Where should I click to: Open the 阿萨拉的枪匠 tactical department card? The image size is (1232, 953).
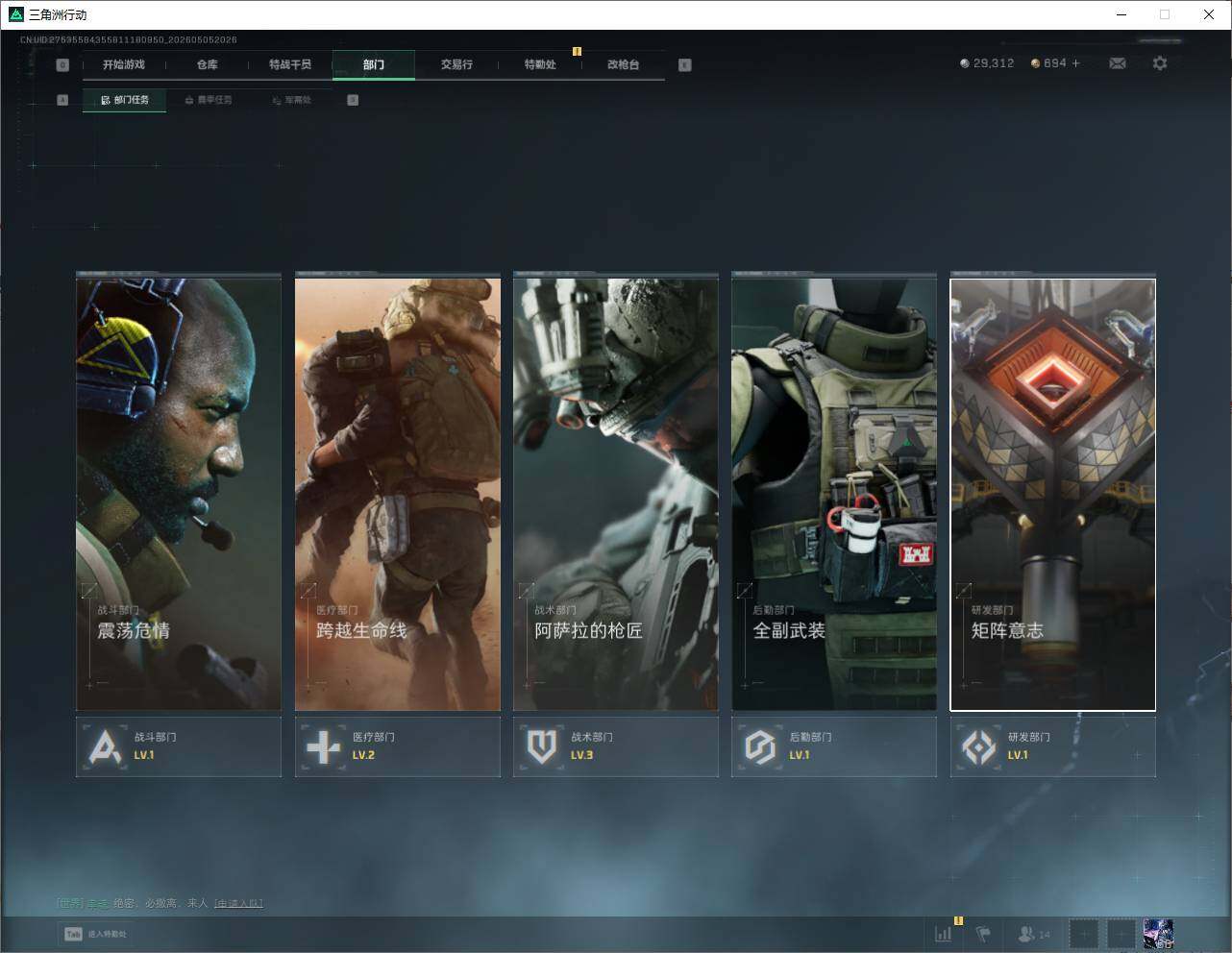point(616,494)
